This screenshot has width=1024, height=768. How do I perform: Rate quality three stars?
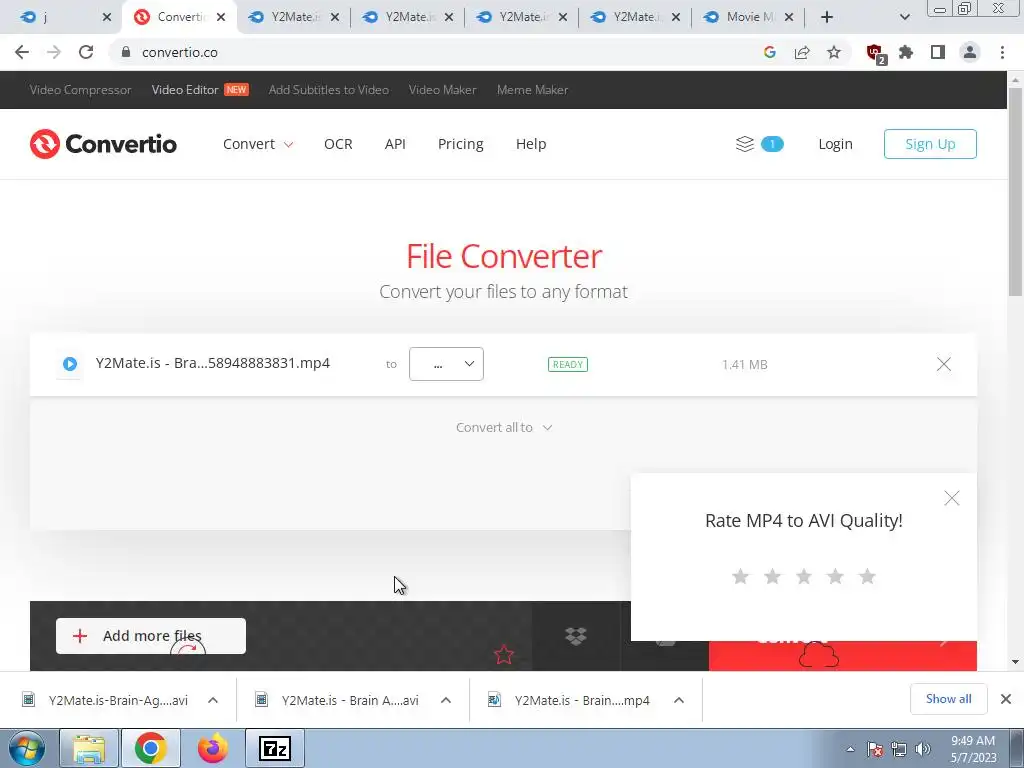point(804,576)
